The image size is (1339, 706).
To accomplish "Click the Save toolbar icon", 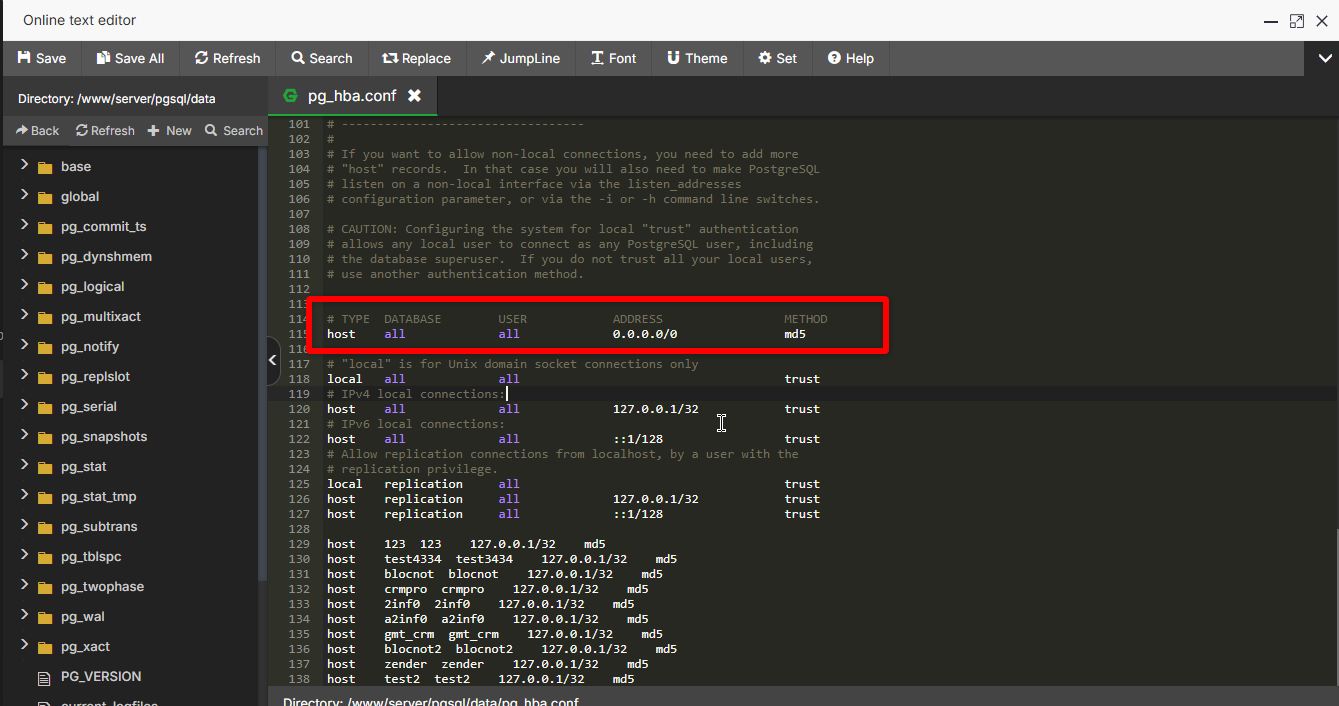I will (x=24, y=58).
